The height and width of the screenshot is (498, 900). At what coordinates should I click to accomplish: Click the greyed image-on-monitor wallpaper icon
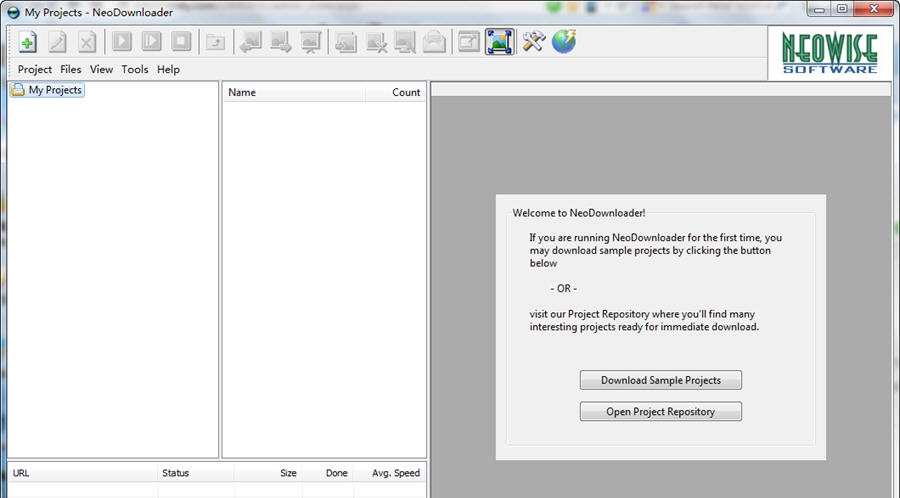[x=405, y=42]
